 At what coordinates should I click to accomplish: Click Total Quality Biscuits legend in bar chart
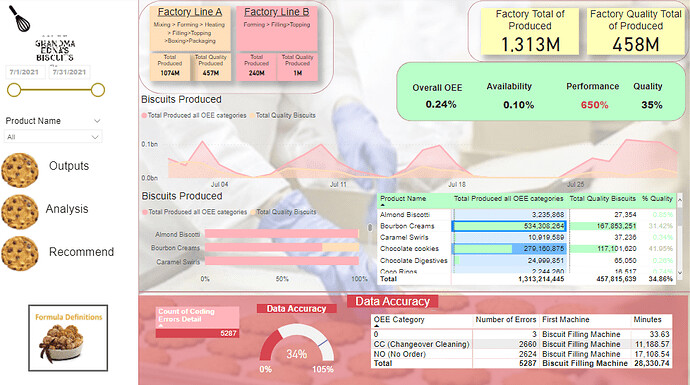[x=283, y=212]
